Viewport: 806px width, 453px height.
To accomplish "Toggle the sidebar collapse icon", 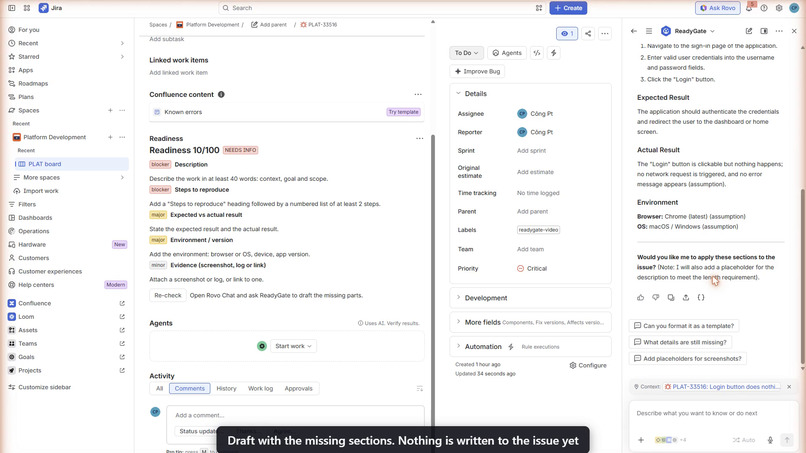I will click(11, 8).
